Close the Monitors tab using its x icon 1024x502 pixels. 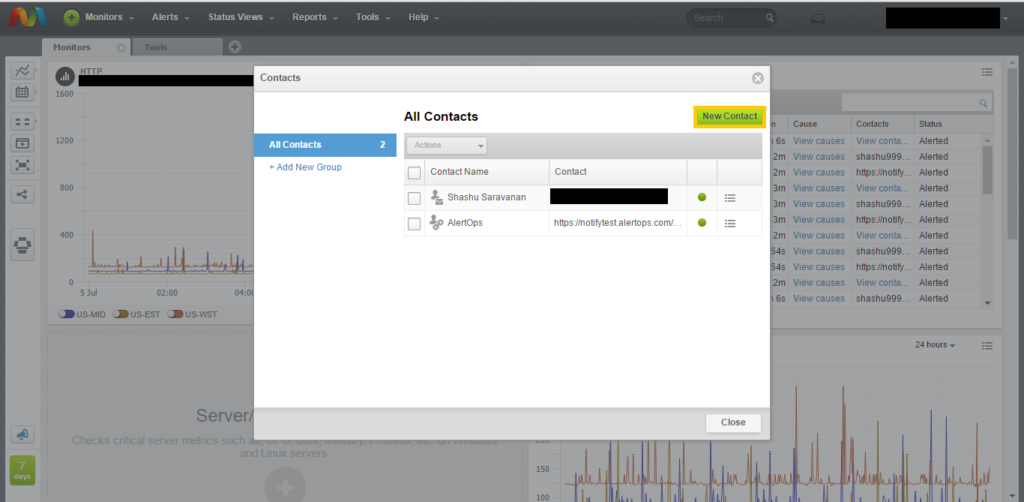point(121,48)
